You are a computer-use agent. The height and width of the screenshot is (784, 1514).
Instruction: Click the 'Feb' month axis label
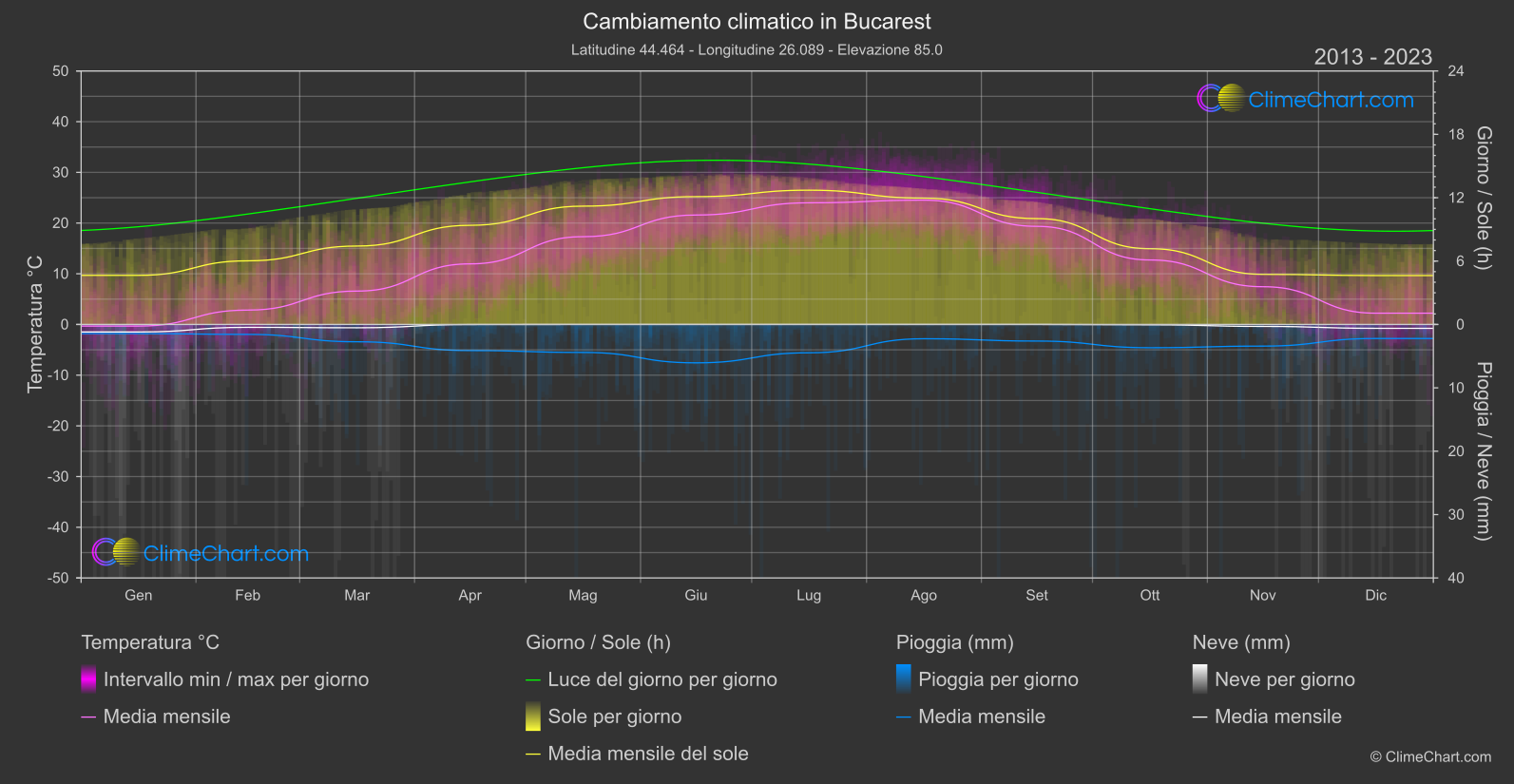[x=247, y=596]
